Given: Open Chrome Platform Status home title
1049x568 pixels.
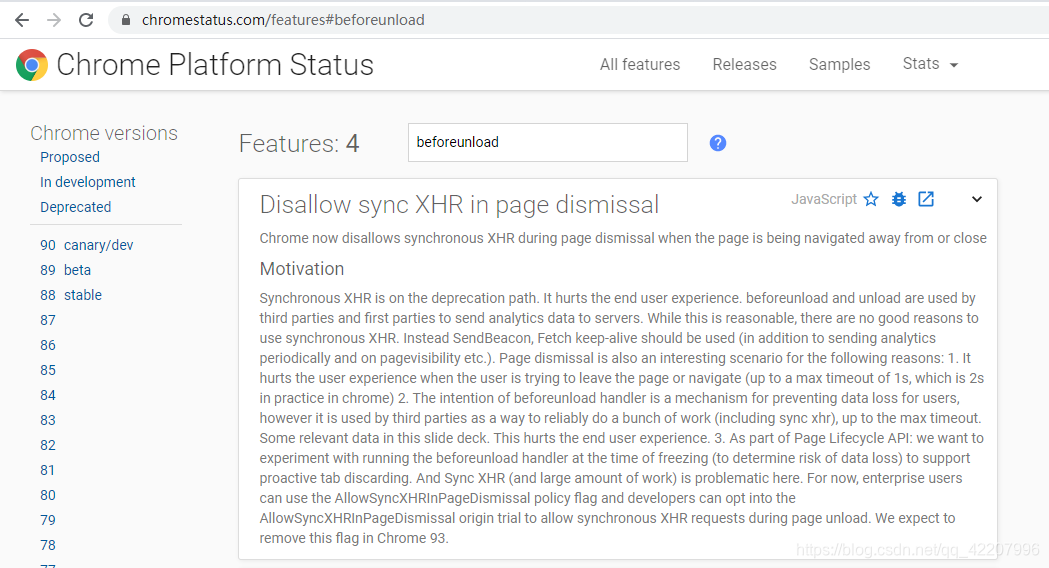Looking at the screenshot, I should pos(215,65).
